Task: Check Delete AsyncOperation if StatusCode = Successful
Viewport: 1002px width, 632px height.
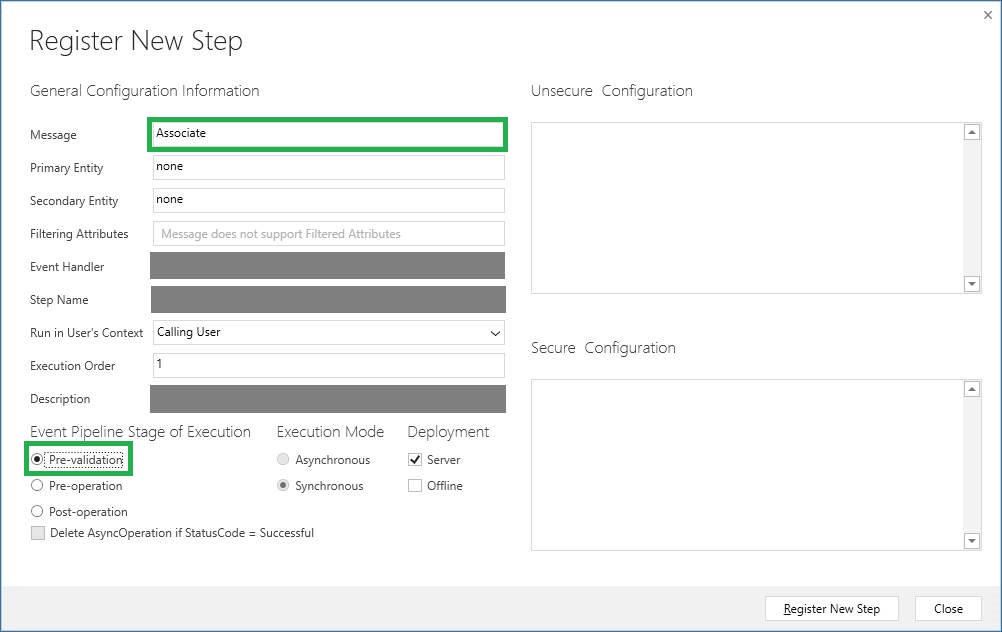Action: point(38,533)
